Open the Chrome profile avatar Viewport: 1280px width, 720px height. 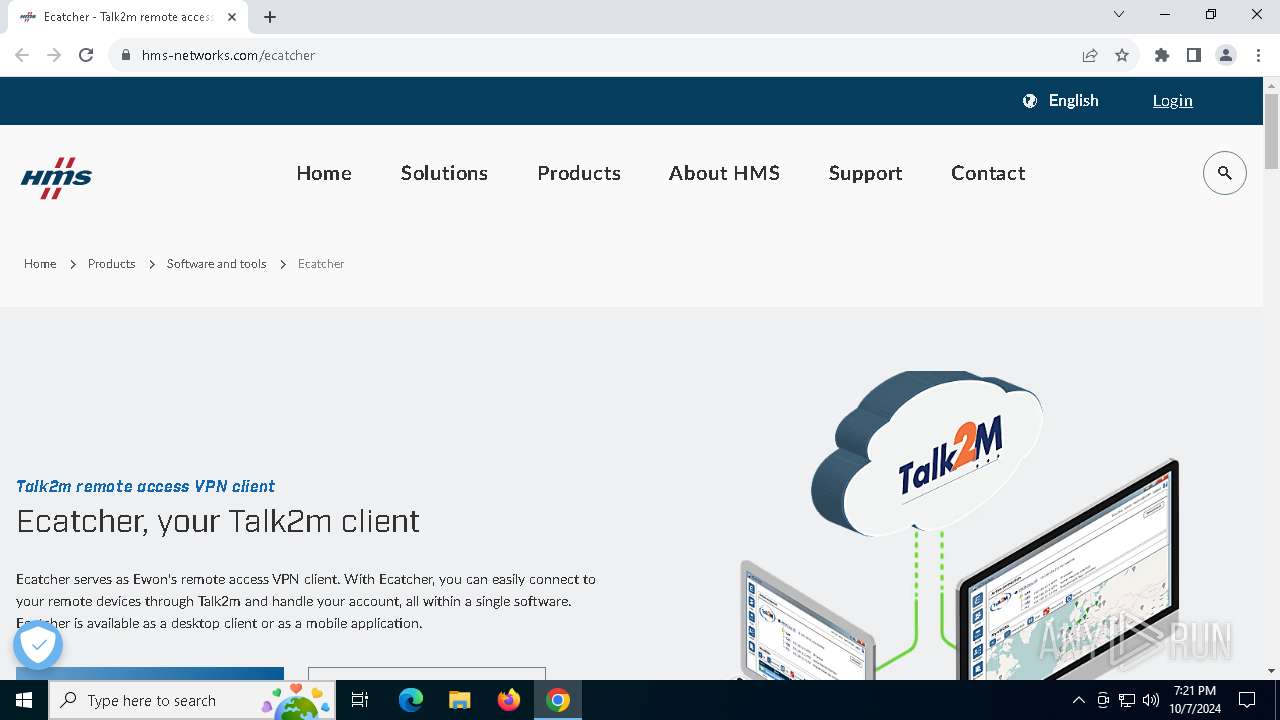(x=1226, y=55)
